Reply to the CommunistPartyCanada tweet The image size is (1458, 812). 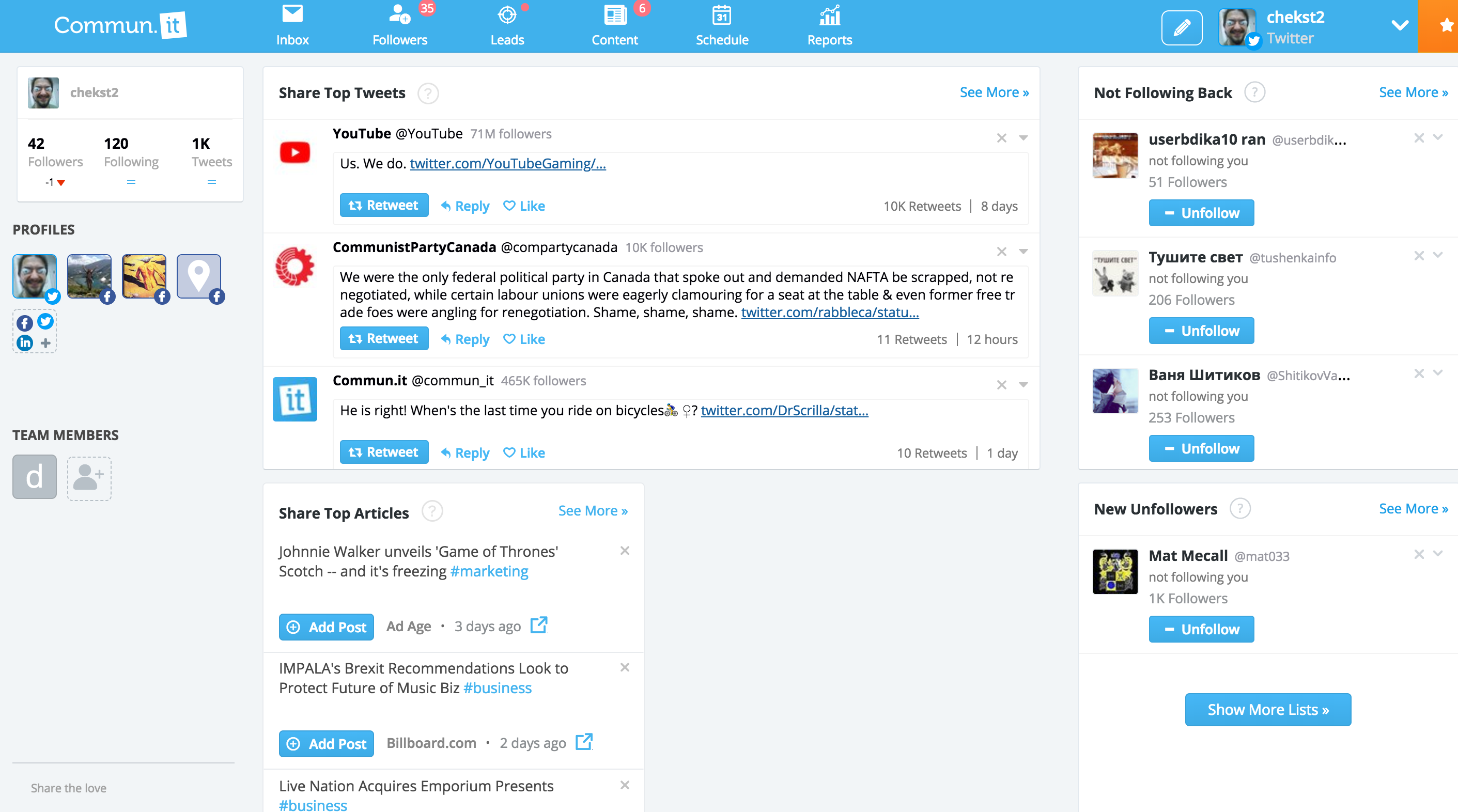464,339
